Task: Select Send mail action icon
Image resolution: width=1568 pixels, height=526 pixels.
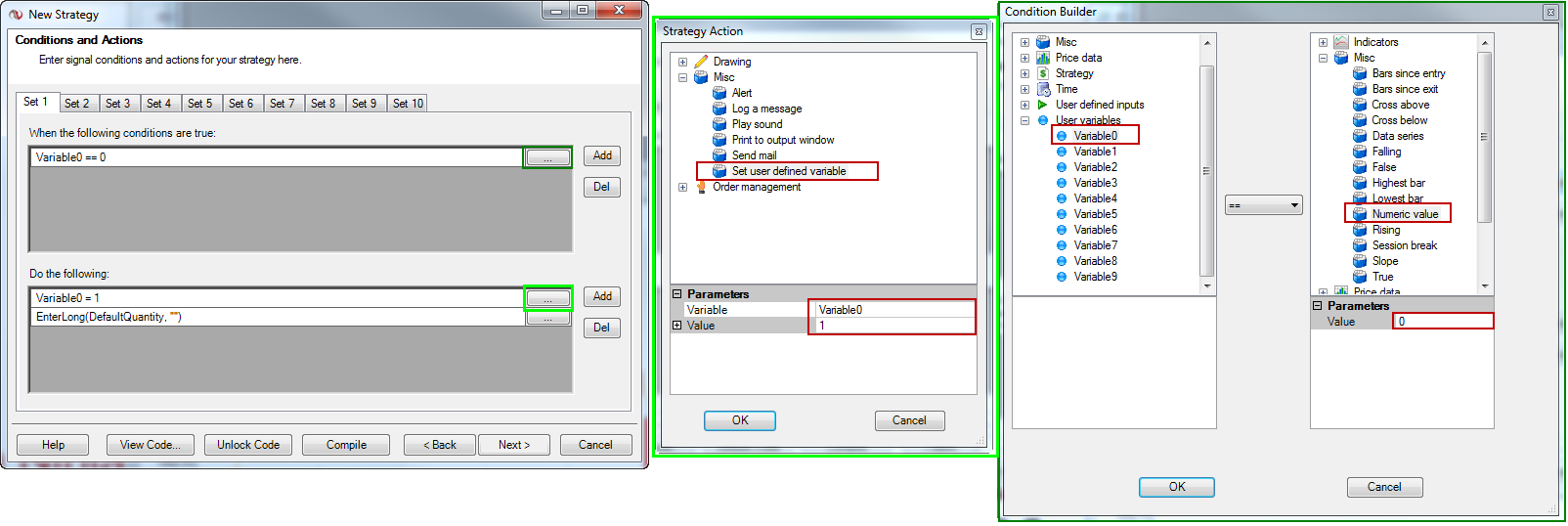Action: (x=719, y=155)
